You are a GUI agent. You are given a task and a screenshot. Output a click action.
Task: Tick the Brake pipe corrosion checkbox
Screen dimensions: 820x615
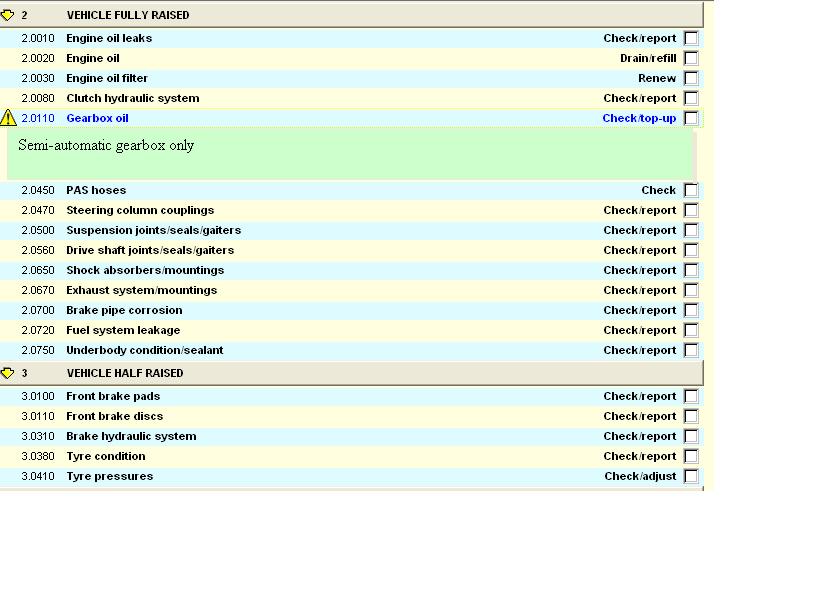[x=691, y=310]
